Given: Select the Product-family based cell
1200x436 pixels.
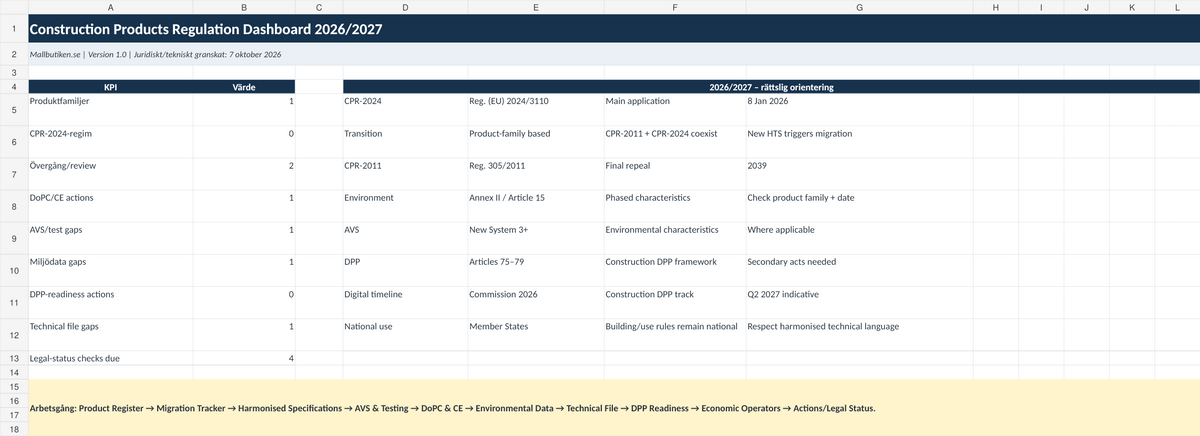Looking at the screenshot, I should [535, 141].
